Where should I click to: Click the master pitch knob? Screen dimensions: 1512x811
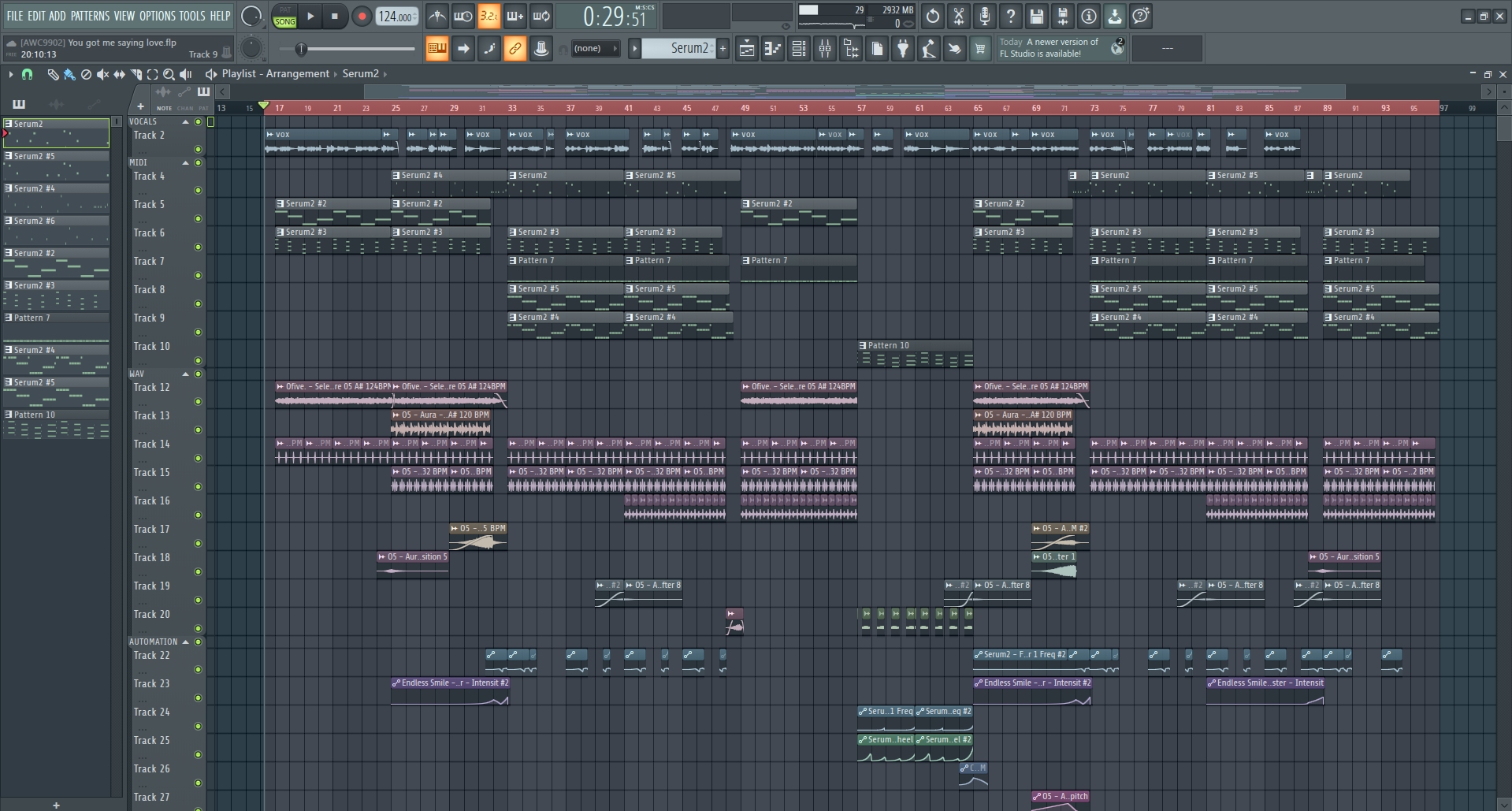[x=251, y=49]
